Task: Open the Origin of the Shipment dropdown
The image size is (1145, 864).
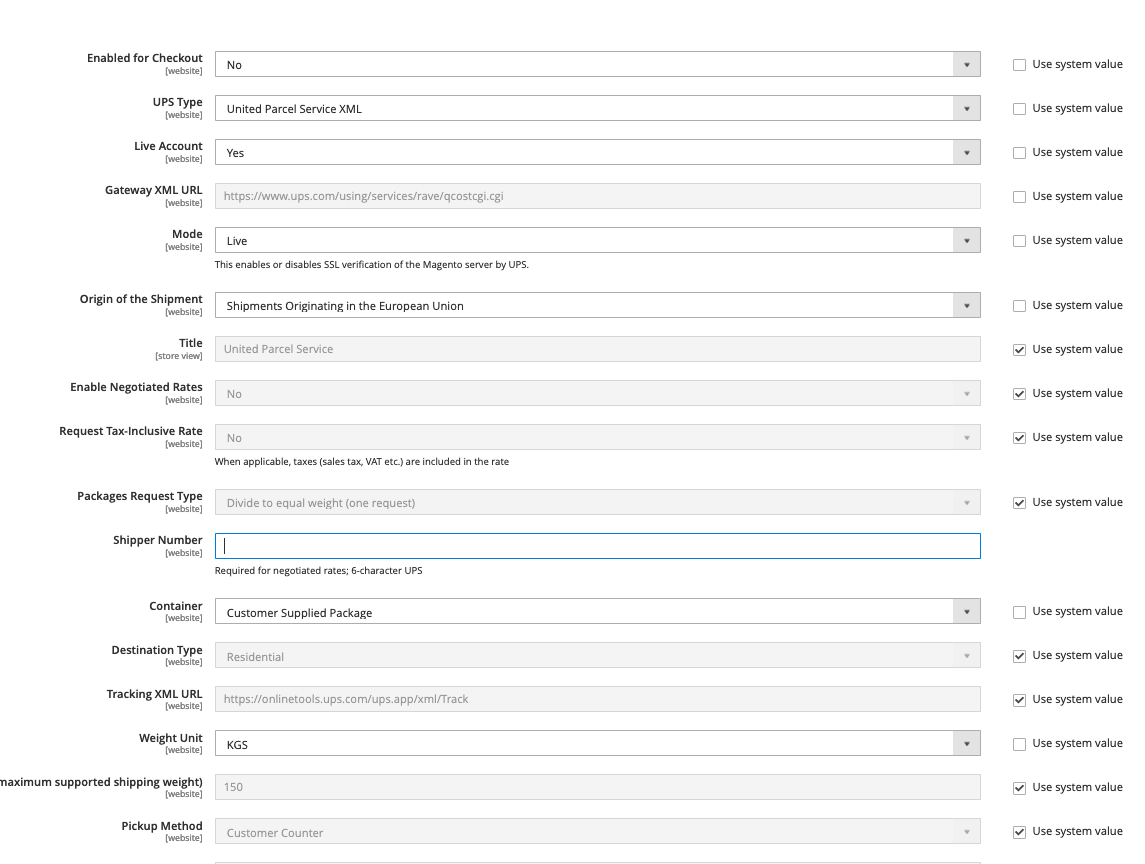Action: [x=597, y=306]
